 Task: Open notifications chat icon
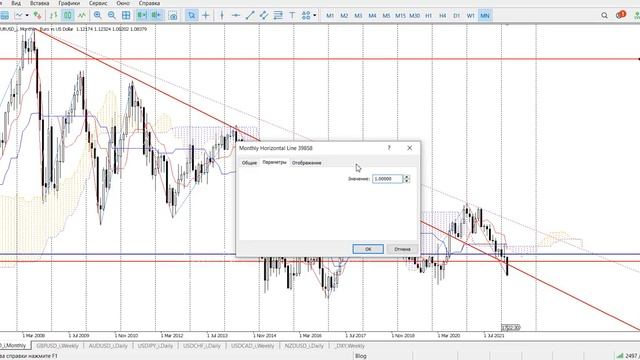(x=621, y=15)
